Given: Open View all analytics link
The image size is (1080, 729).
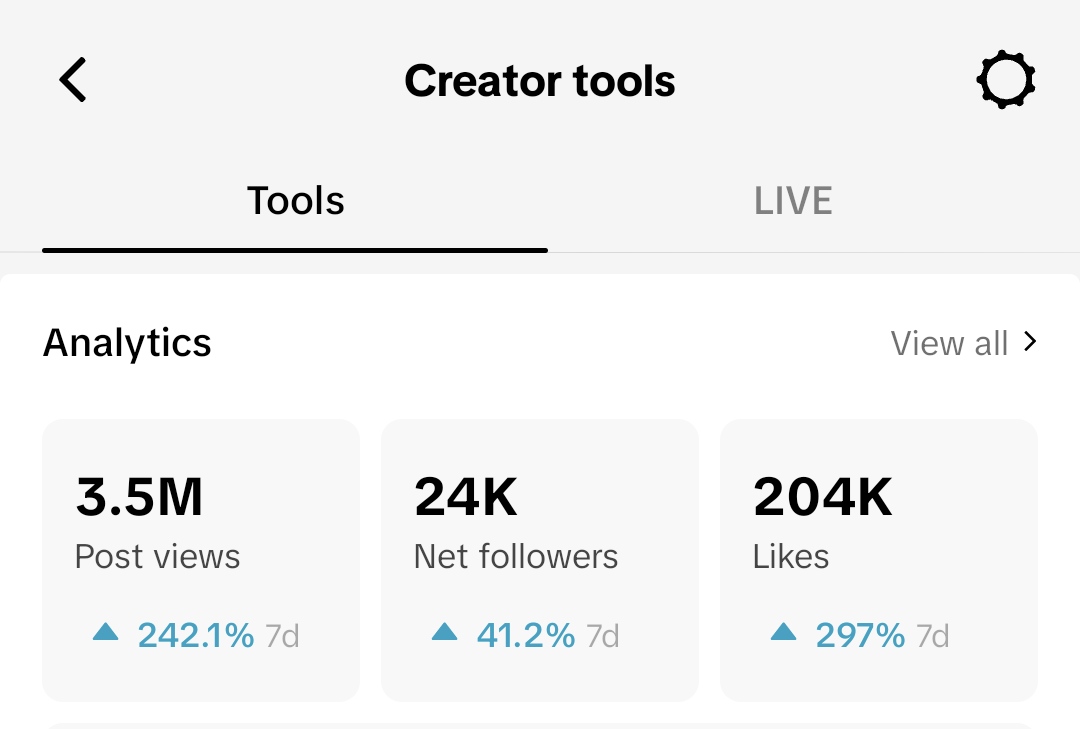Looking at the screenshot, I should point(949,344).
